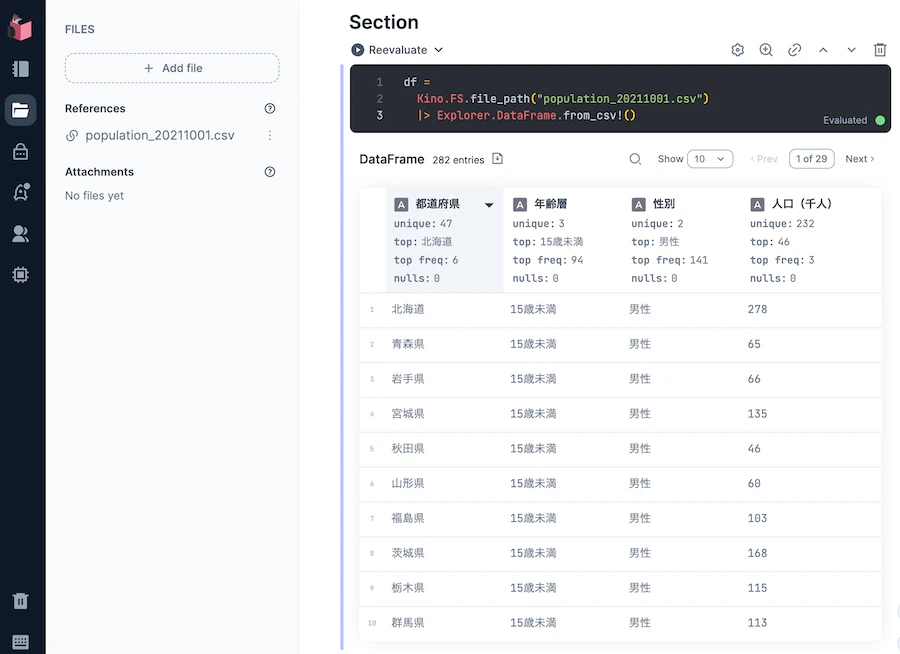
Task: Click the value 168 in 茨城県 row
Action: (757, 553)
